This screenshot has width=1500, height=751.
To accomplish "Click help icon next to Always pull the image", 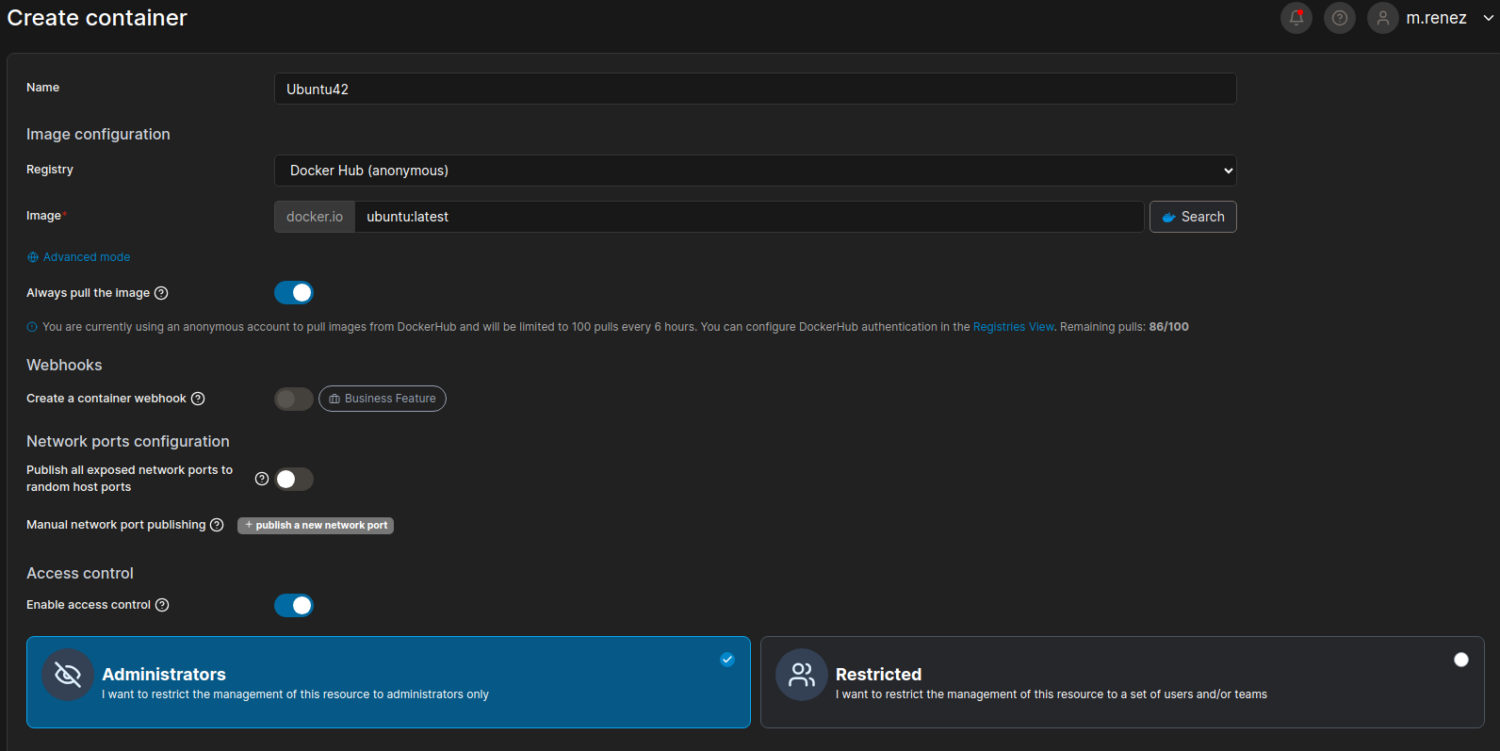I will [x=161, y=293].
